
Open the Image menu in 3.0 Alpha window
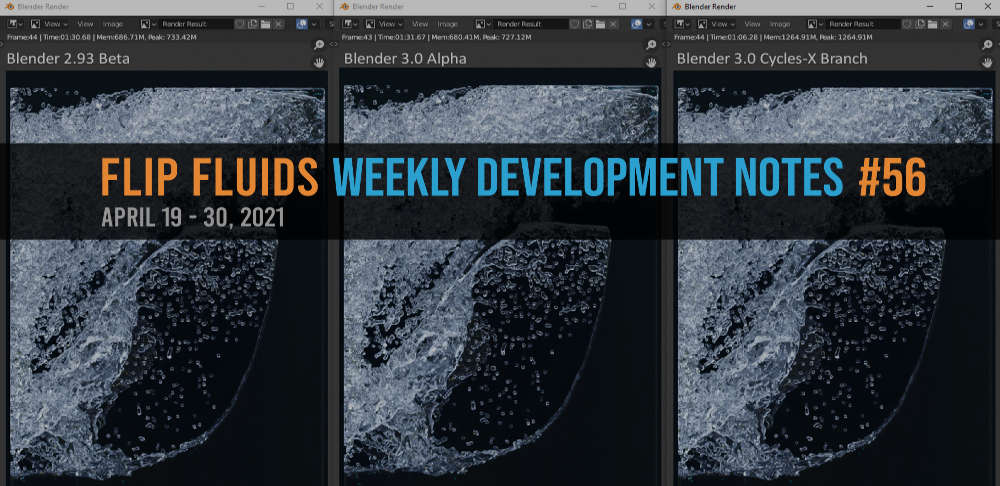(447, 24)
